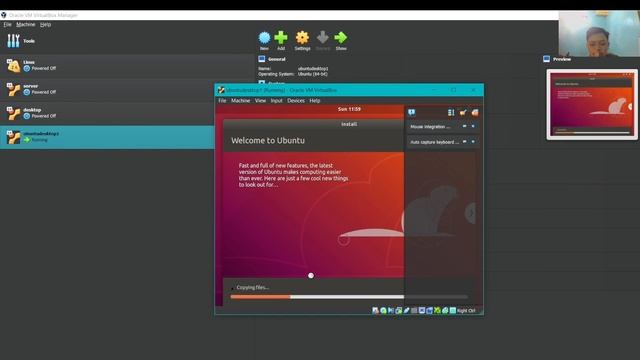The image size is (640, 360).
Task: Click the grey Discard arrow icon
Action: coord(322,38)
